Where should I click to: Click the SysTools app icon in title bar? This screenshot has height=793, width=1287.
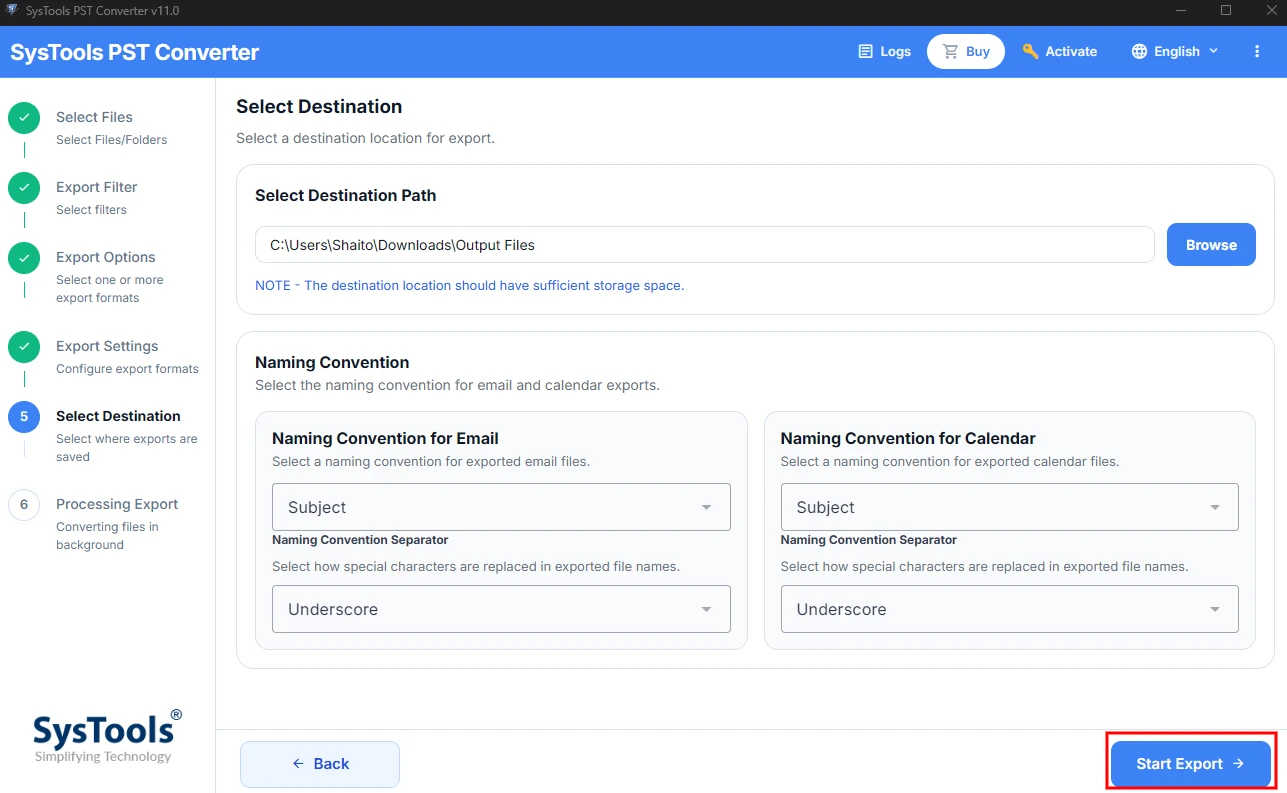coord(12,10)
